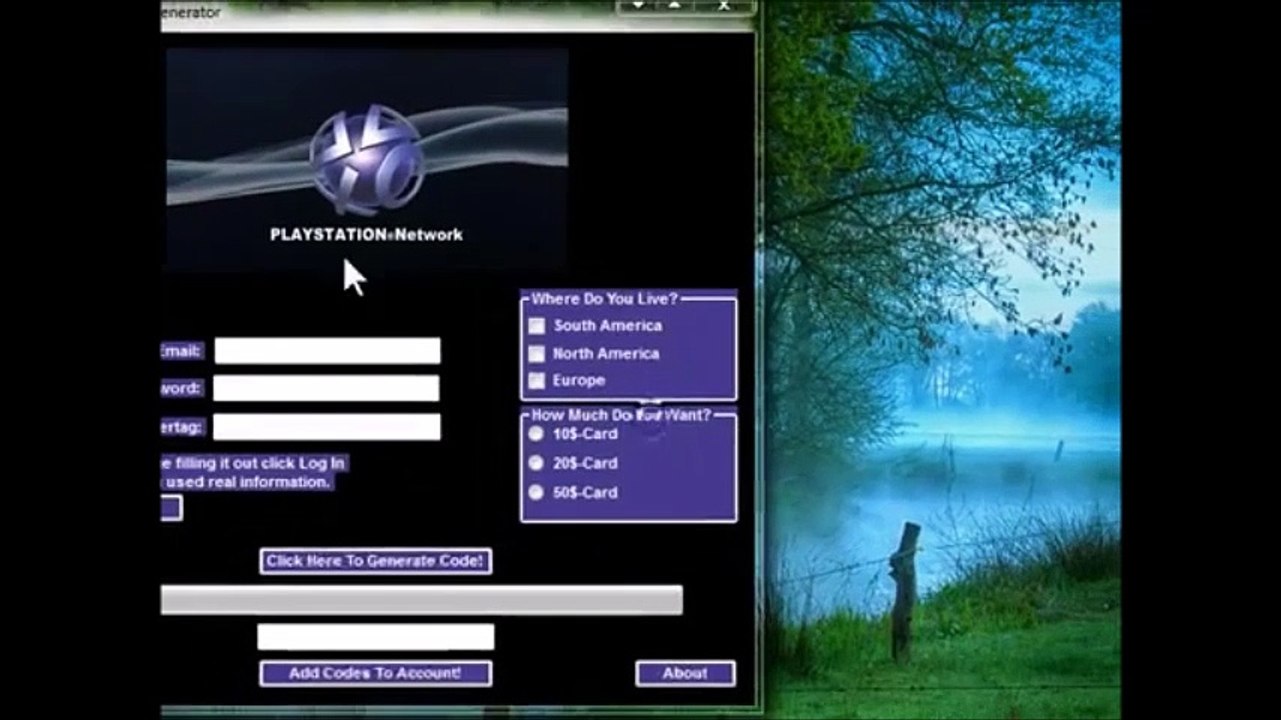Image resolution: width=1281 pixels, height=720 pixels.
Task: Focus the Password input field
Action: pyautogui.click(x=326, y=388)
